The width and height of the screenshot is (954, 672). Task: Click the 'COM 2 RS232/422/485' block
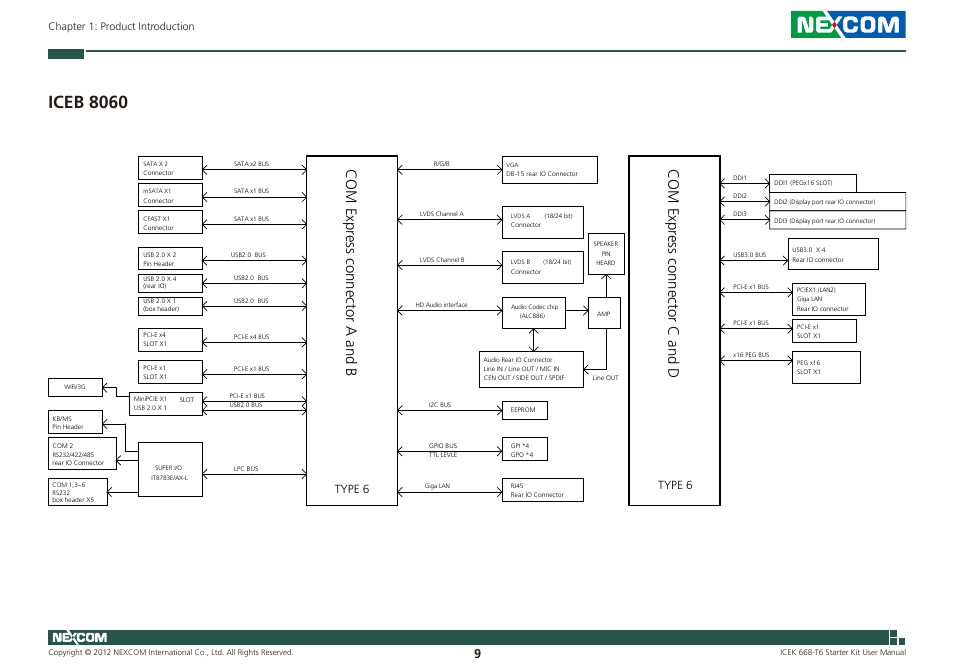tap(82, 454)
